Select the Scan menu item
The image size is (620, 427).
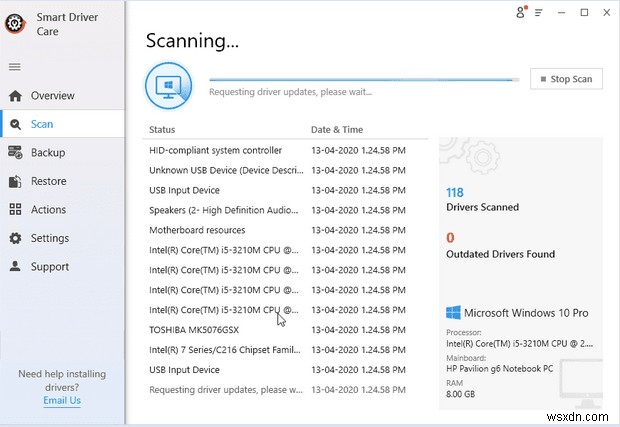pyautogui.click(x=62, y=124)
